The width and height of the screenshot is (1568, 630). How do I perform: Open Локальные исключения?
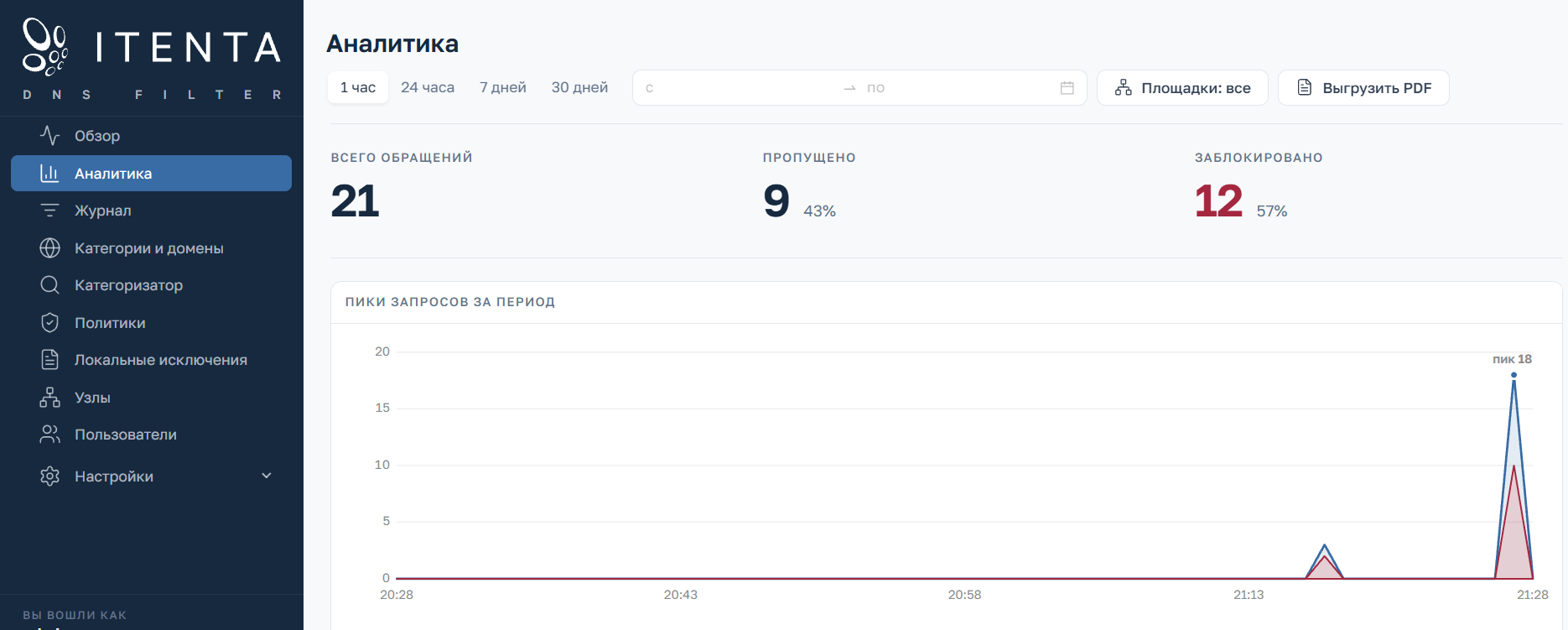click(x=151, y=360)
